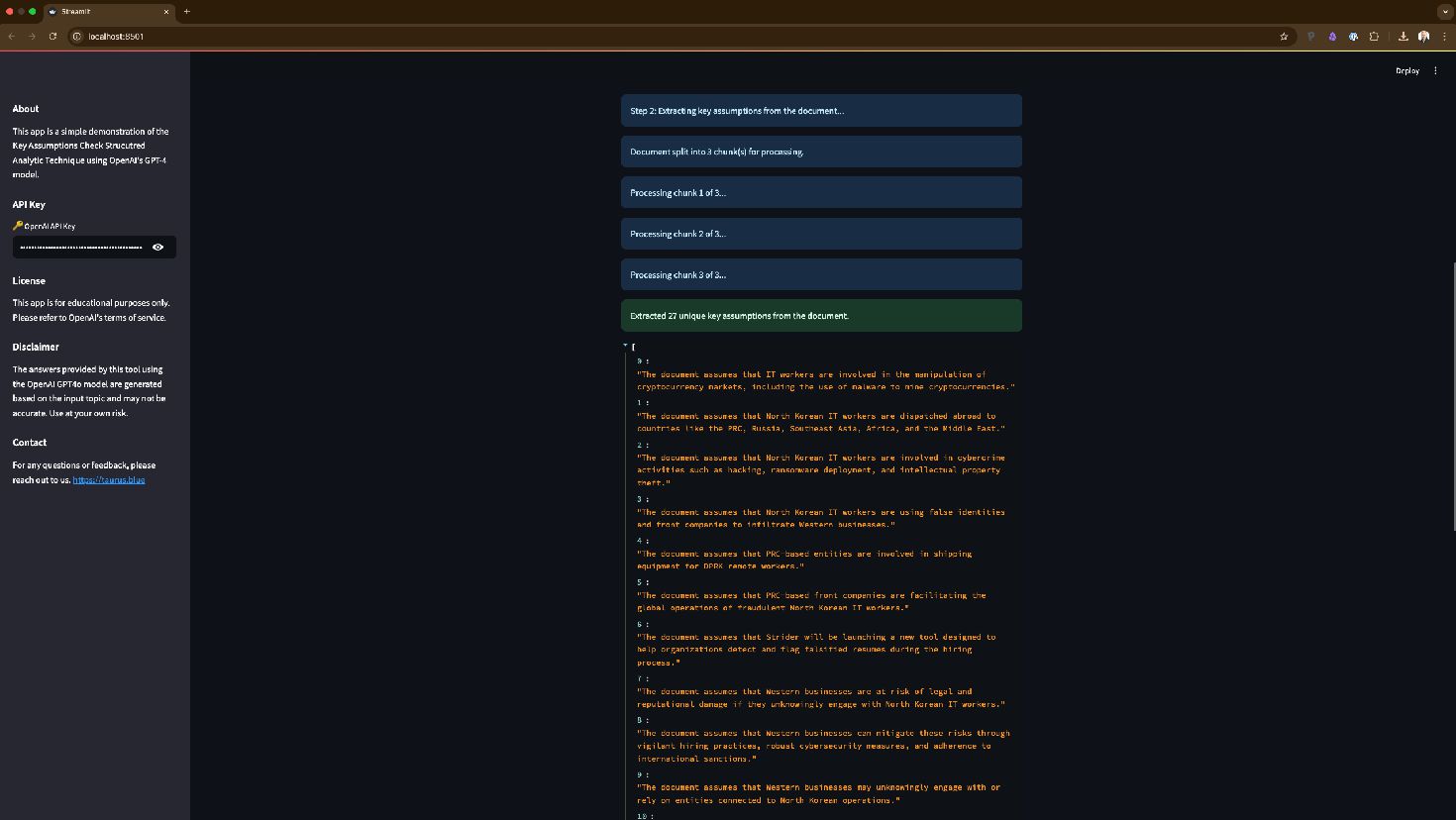Go back using the browser back arrow
This screenshot has height=820, width=1456.
[x=11, y=37]
